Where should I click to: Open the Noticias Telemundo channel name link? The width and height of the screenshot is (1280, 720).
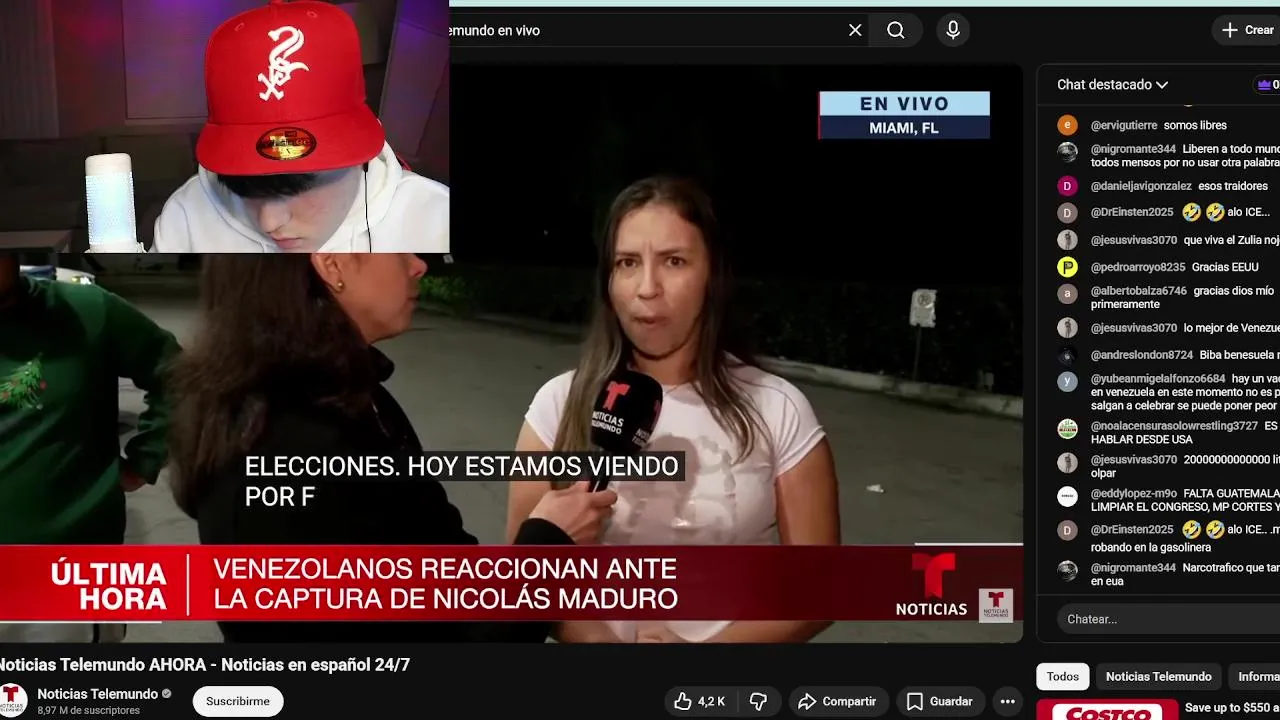[x=98, y=694]
